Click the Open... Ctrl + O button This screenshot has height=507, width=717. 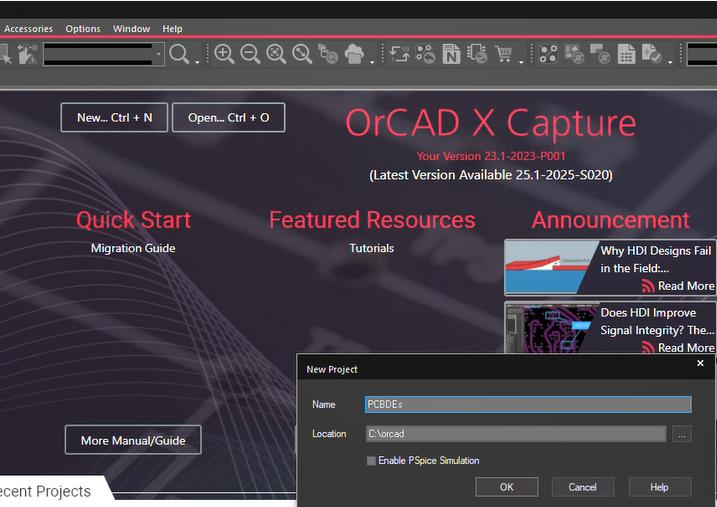coord(229,117)
